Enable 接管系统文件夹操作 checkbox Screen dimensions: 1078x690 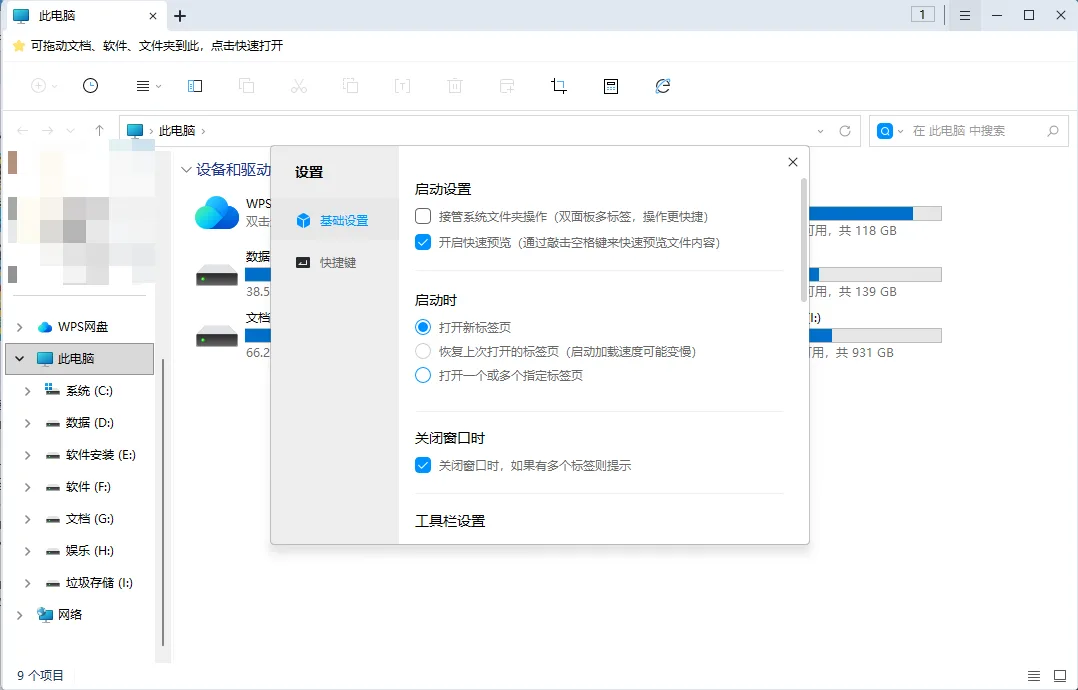(x=423, y=216)
